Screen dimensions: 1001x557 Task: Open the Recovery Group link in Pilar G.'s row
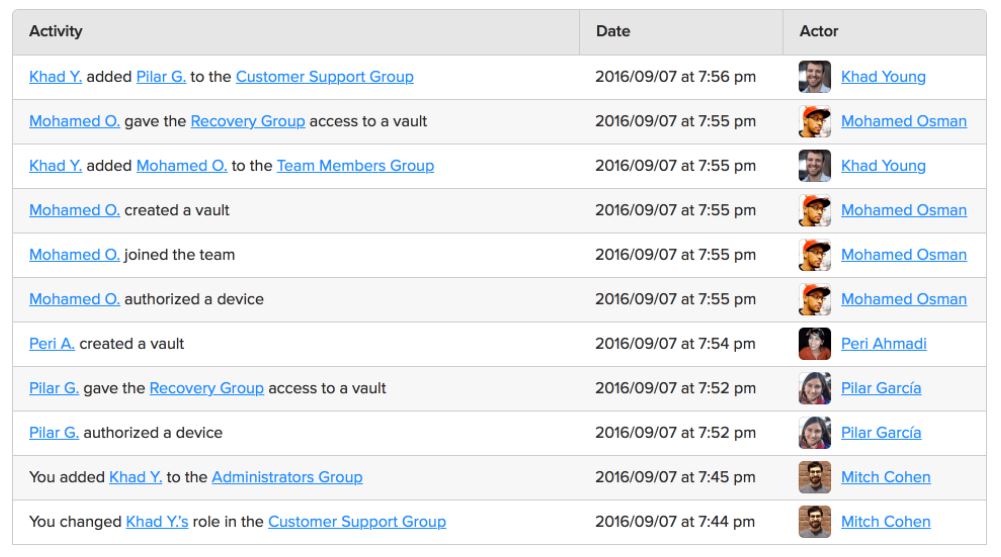point(206,389)
